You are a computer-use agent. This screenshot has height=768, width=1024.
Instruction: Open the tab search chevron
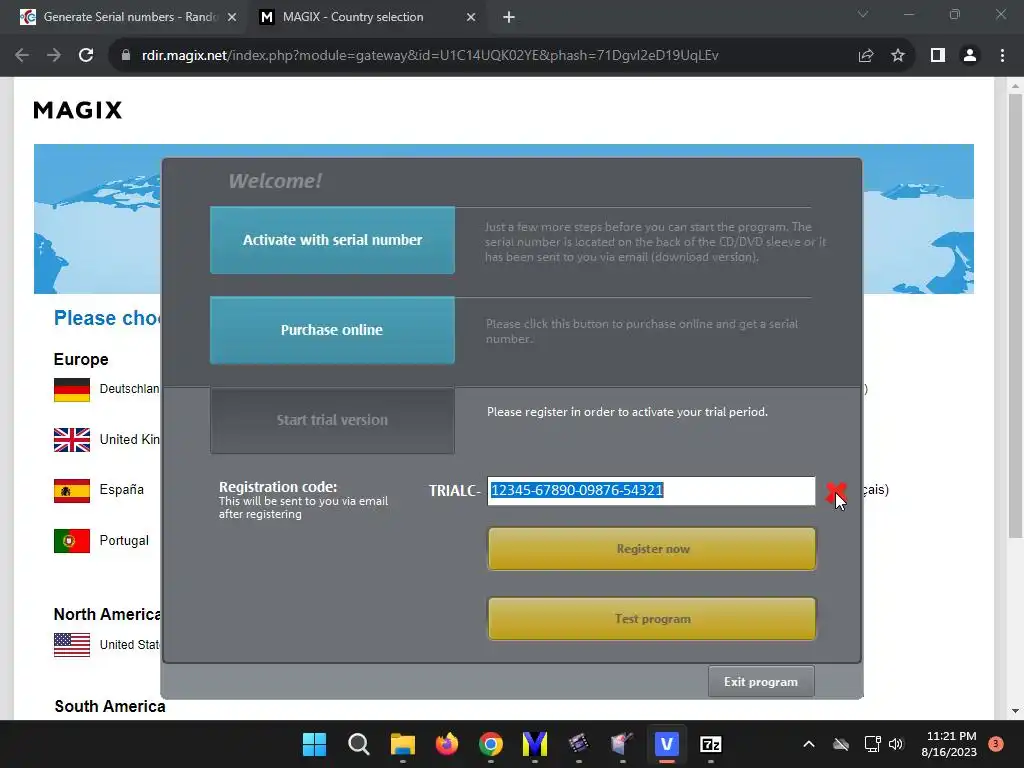863,14
